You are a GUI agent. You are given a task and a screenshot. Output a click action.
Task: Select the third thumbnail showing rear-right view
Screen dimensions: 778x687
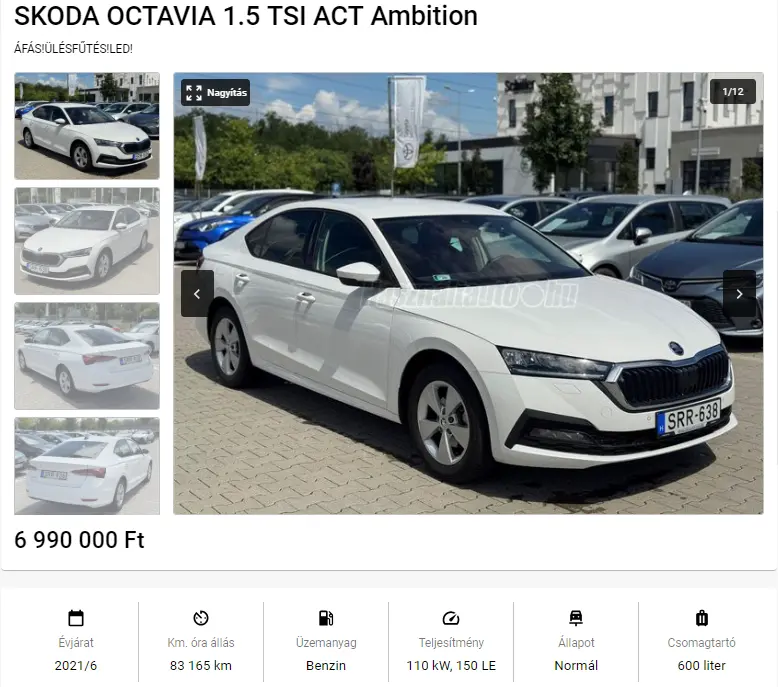tap(87, 356)
